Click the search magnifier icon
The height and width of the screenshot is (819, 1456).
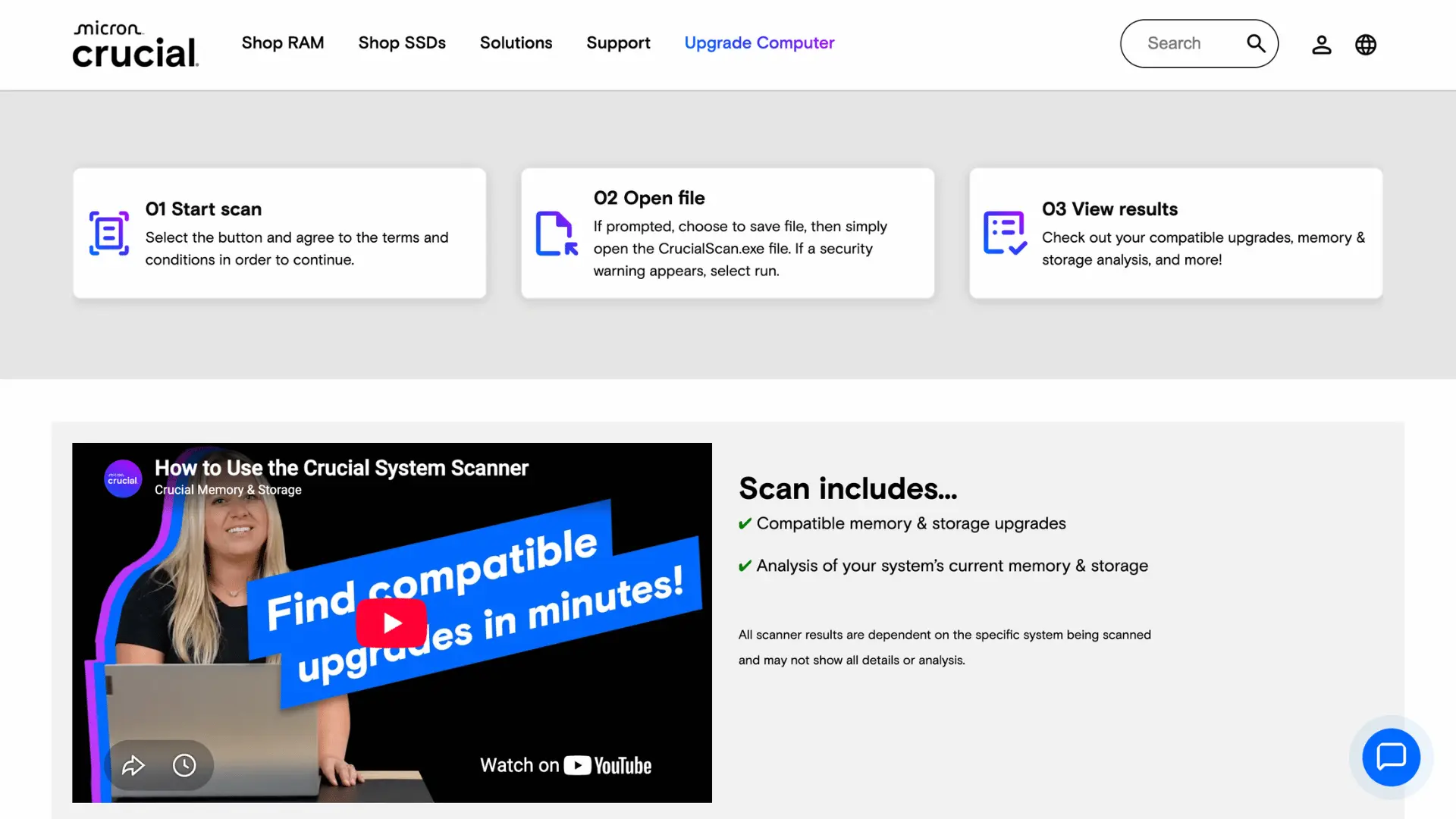click(1256, 44)
